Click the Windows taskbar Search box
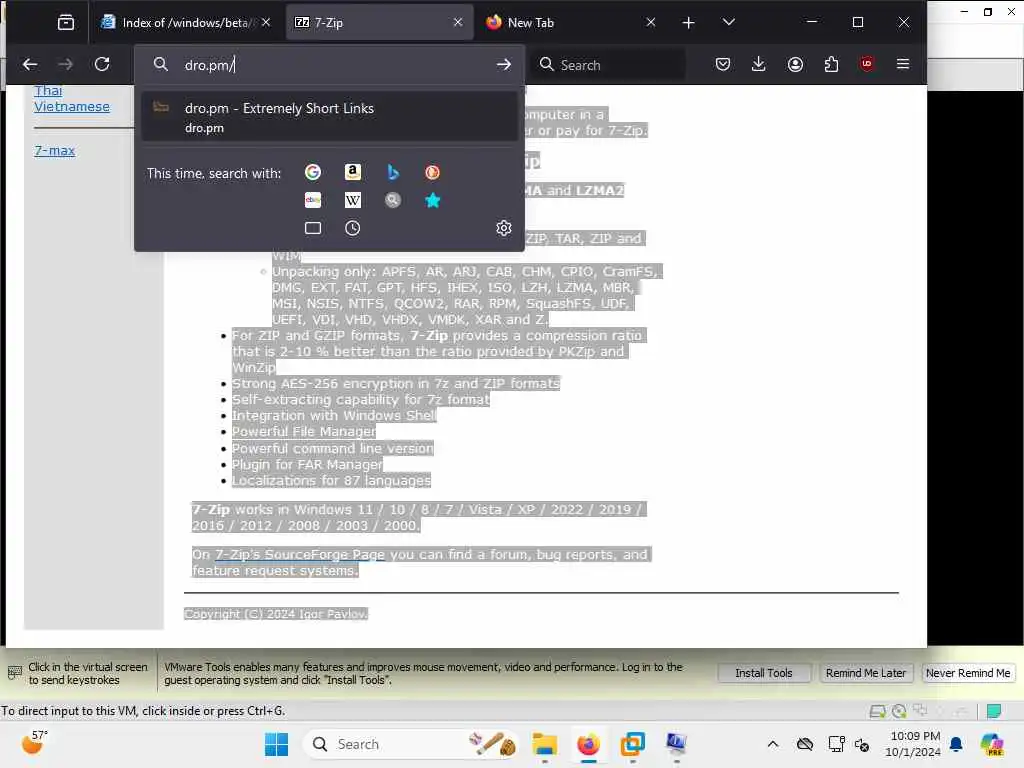The image size is (1024, 768). point(411,744)
